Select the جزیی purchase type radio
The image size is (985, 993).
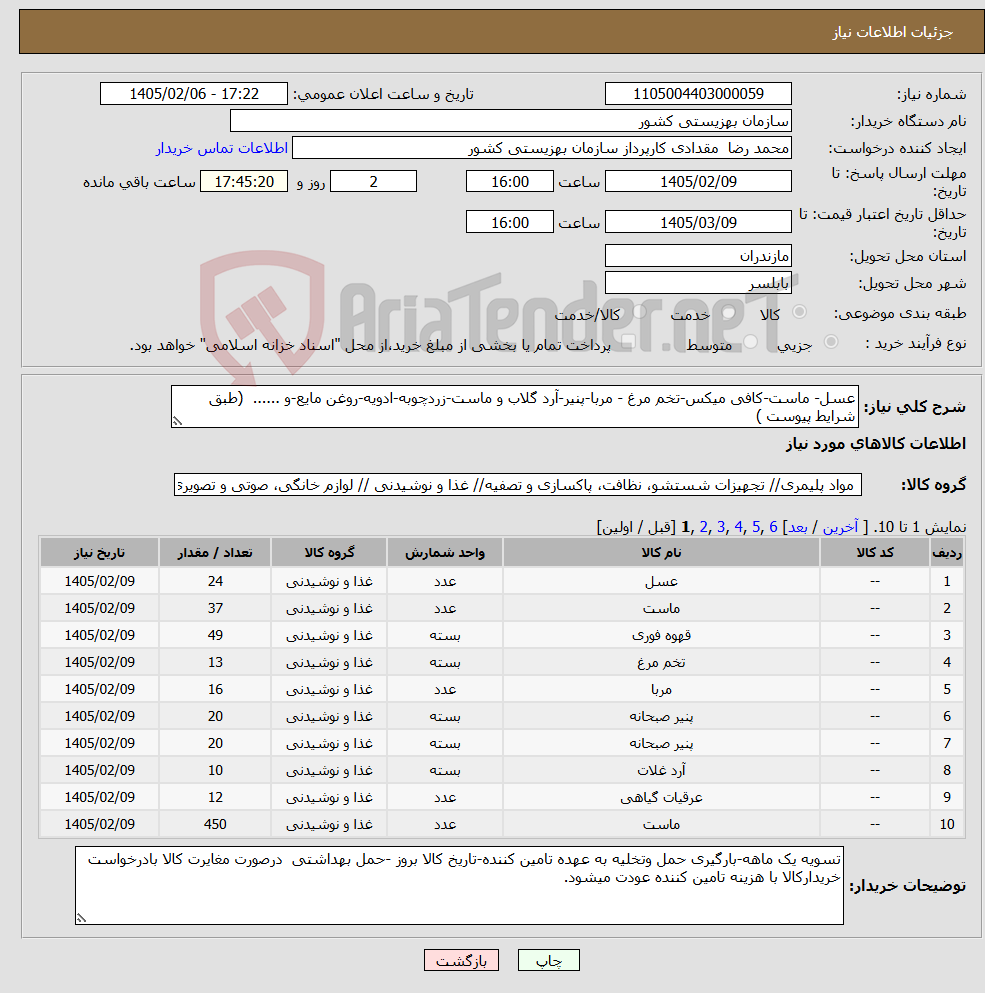tap(831, 342)
